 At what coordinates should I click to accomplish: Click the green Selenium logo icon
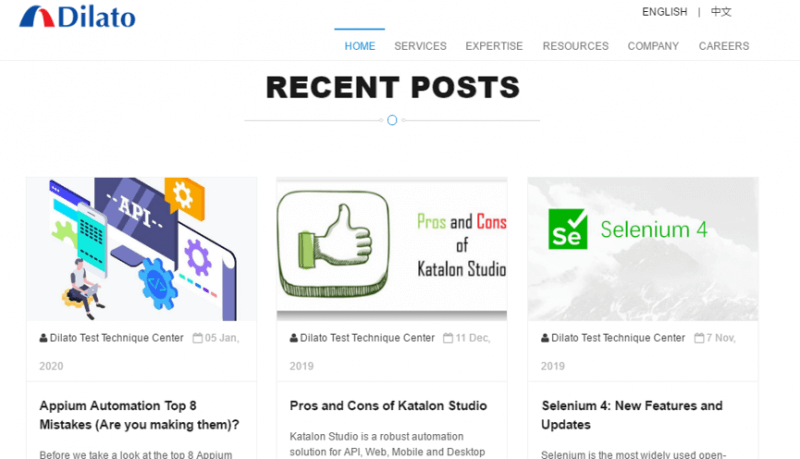[x=568, y=229]
